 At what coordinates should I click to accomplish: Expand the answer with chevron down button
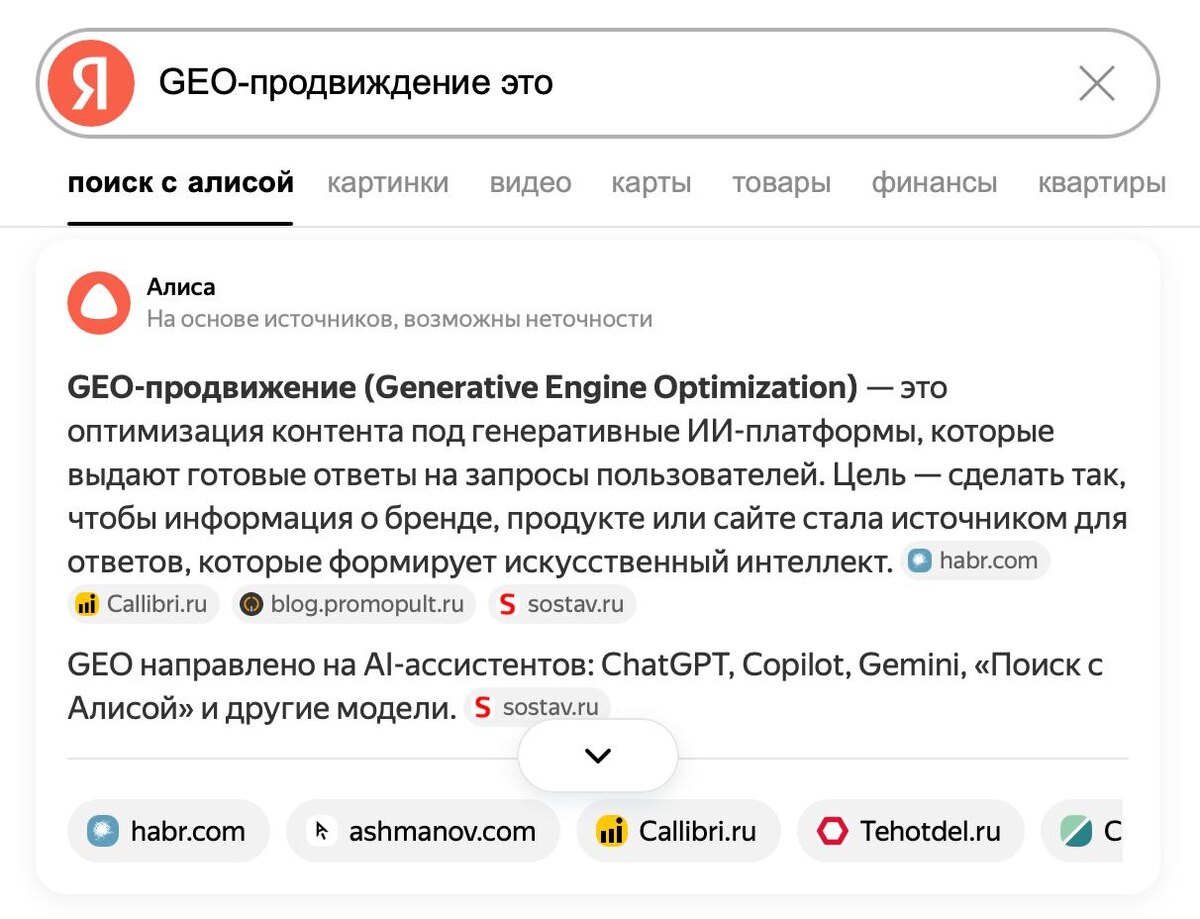pos(598,756)
